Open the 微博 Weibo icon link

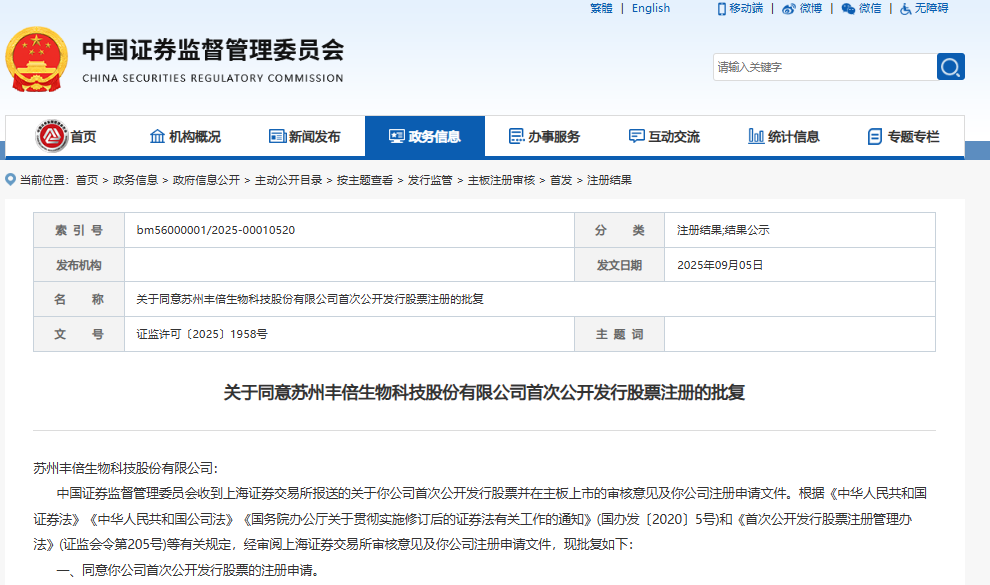[789, 9]
